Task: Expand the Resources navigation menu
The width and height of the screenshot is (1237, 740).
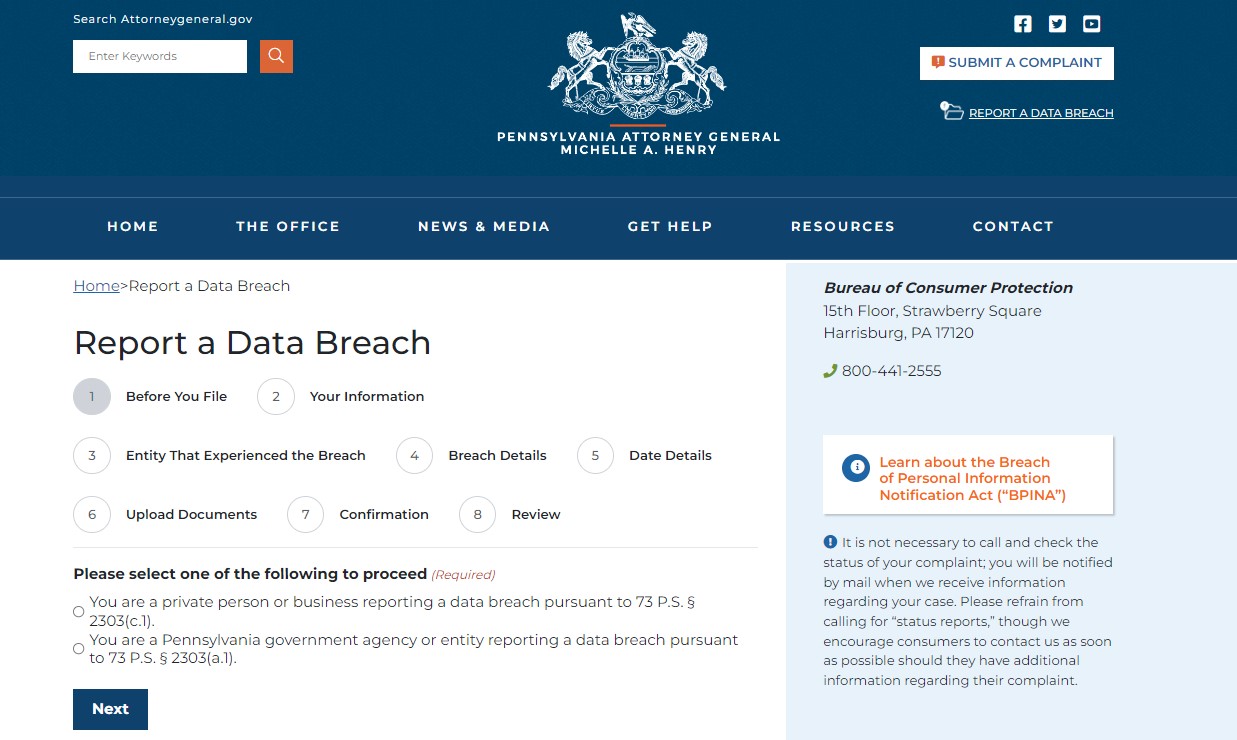Action: [x=842, y=226]
